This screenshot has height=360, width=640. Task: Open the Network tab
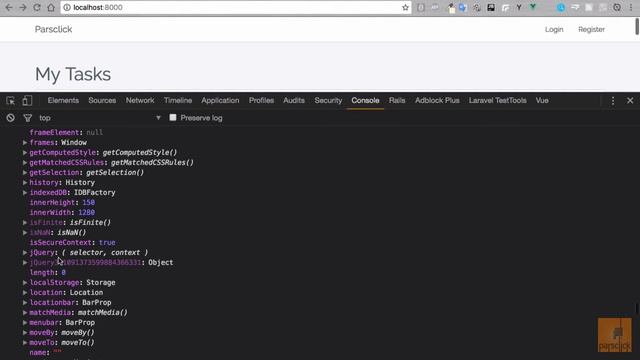pyautogui.click(x=140, y=100)
